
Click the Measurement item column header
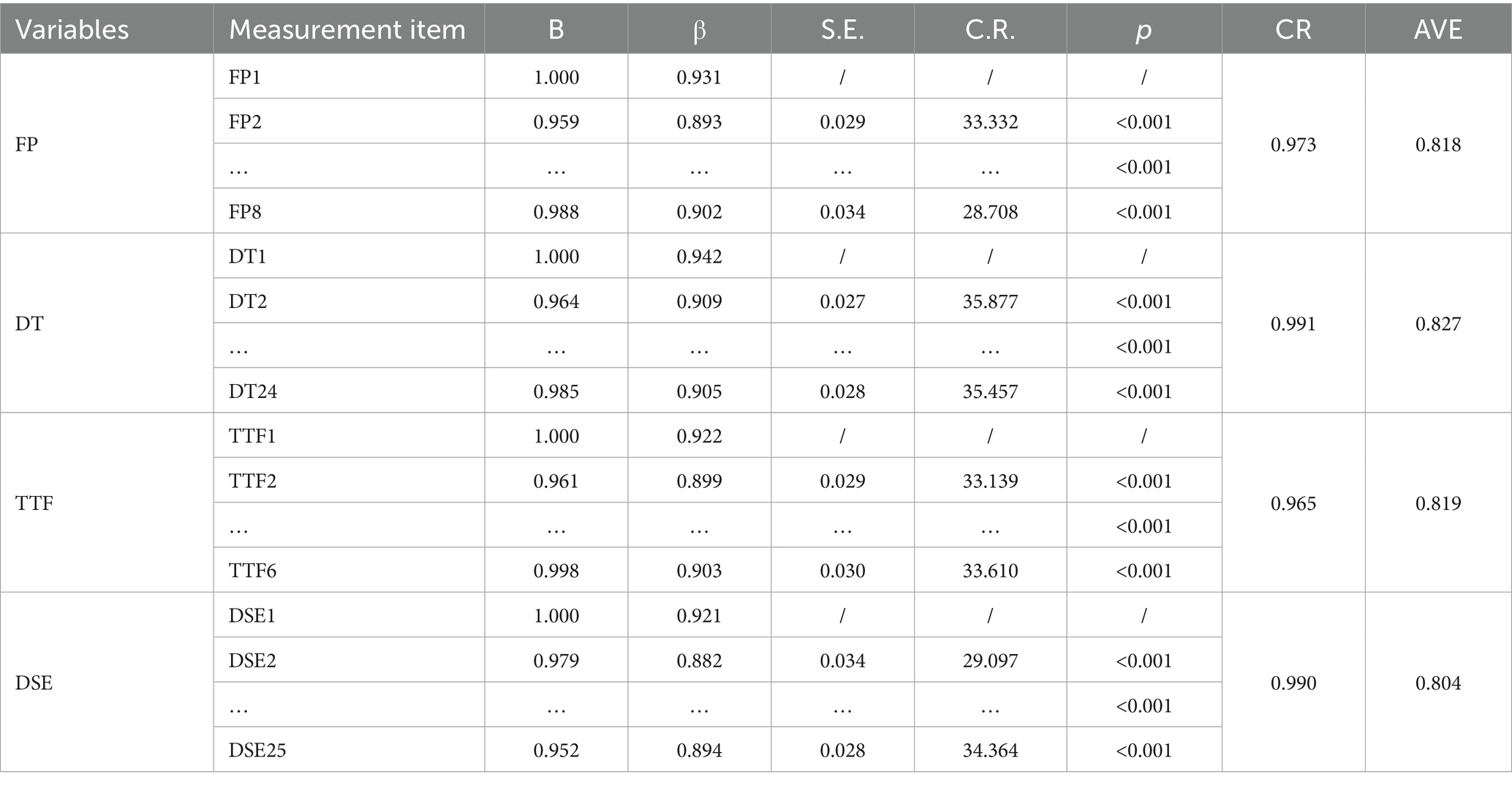pos(347,29)
